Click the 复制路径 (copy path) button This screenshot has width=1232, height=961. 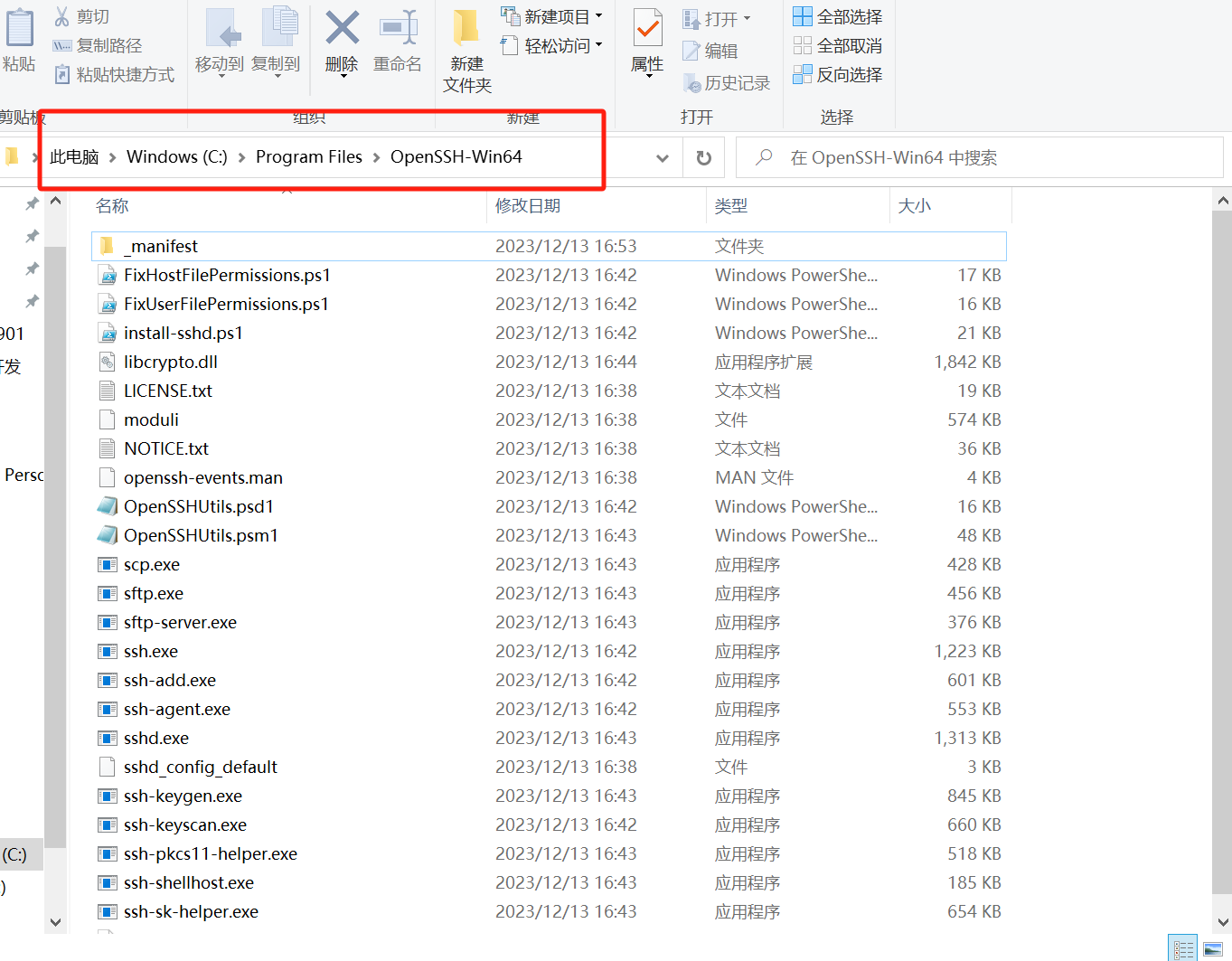[x=98, y=46]
